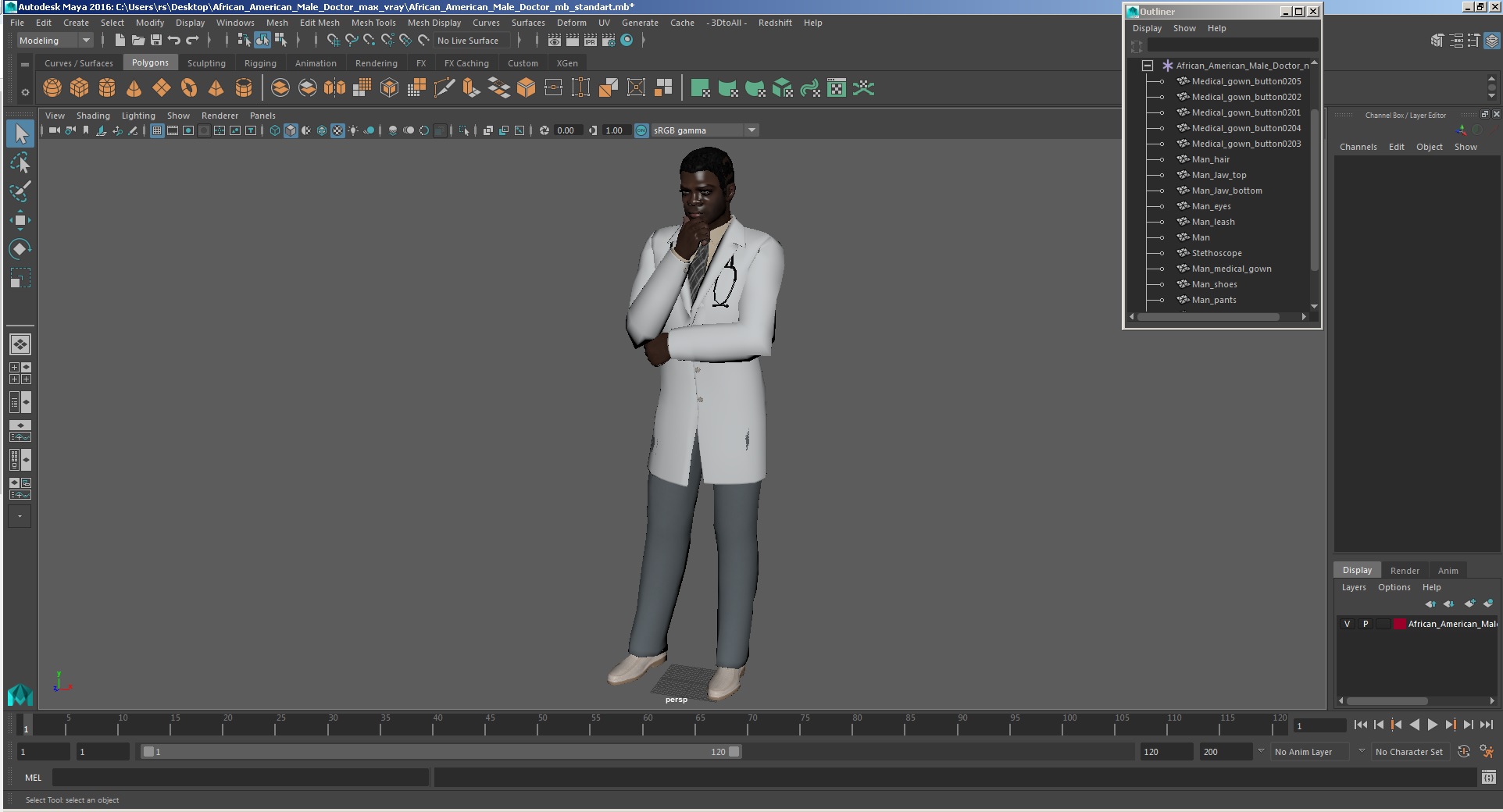Toggle the viewport grid display
Image resolution: width=1503 pixels, height=812 pixels.
coord(157,130)
